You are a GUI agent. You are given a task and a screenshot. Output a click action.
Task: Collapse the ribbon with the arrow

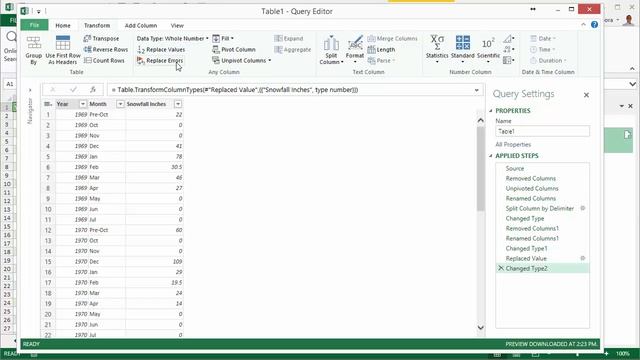click(x=583, y=24)
